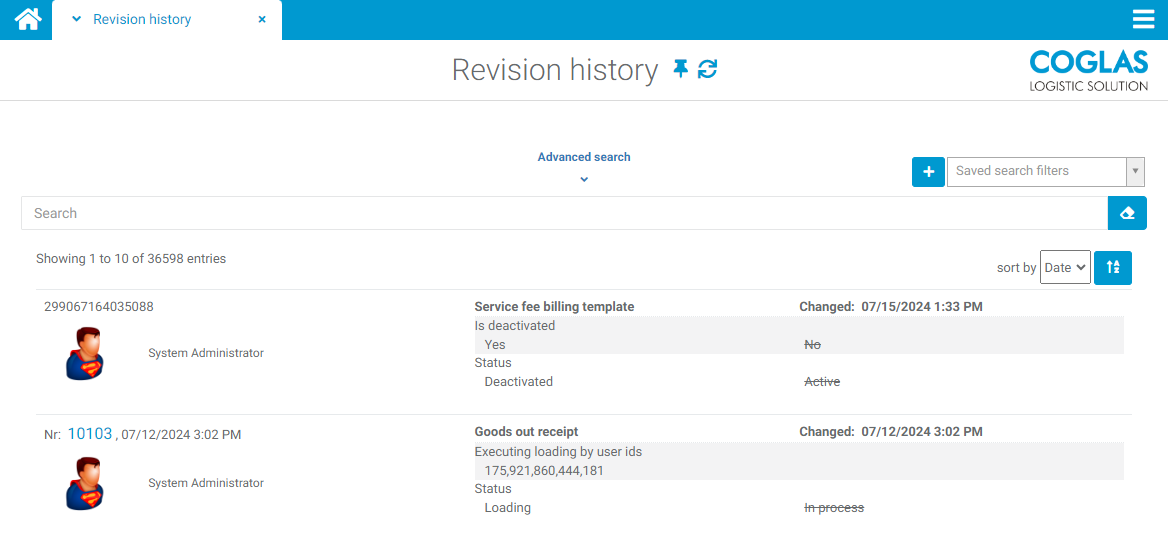The width and height of the screenshot is (1168, 540).
Task: Pin the Revision history page
Action: coord(681,69)
